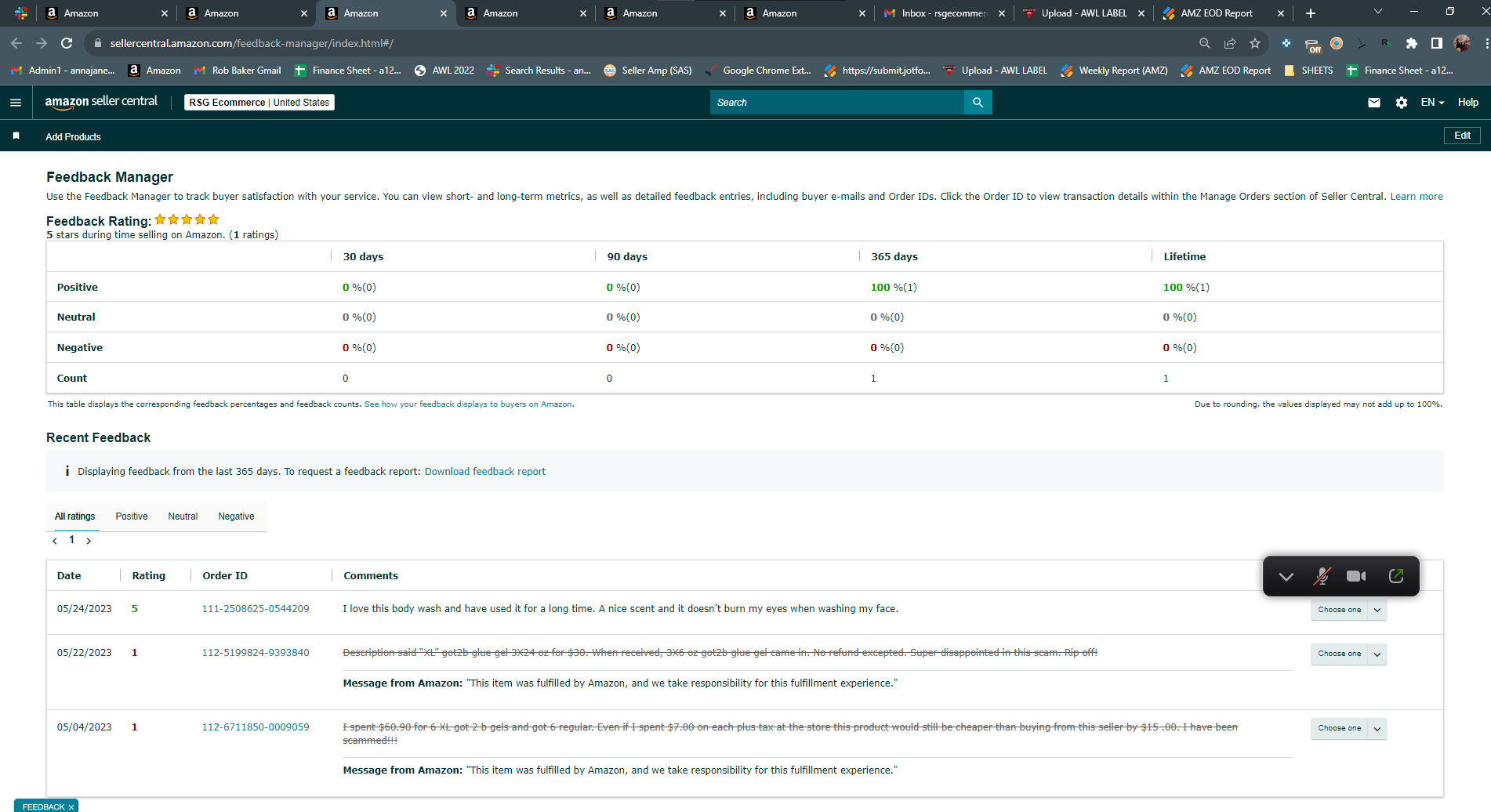Click the Learn more link
The image size is (1491, 812).
coord(1417,197)
